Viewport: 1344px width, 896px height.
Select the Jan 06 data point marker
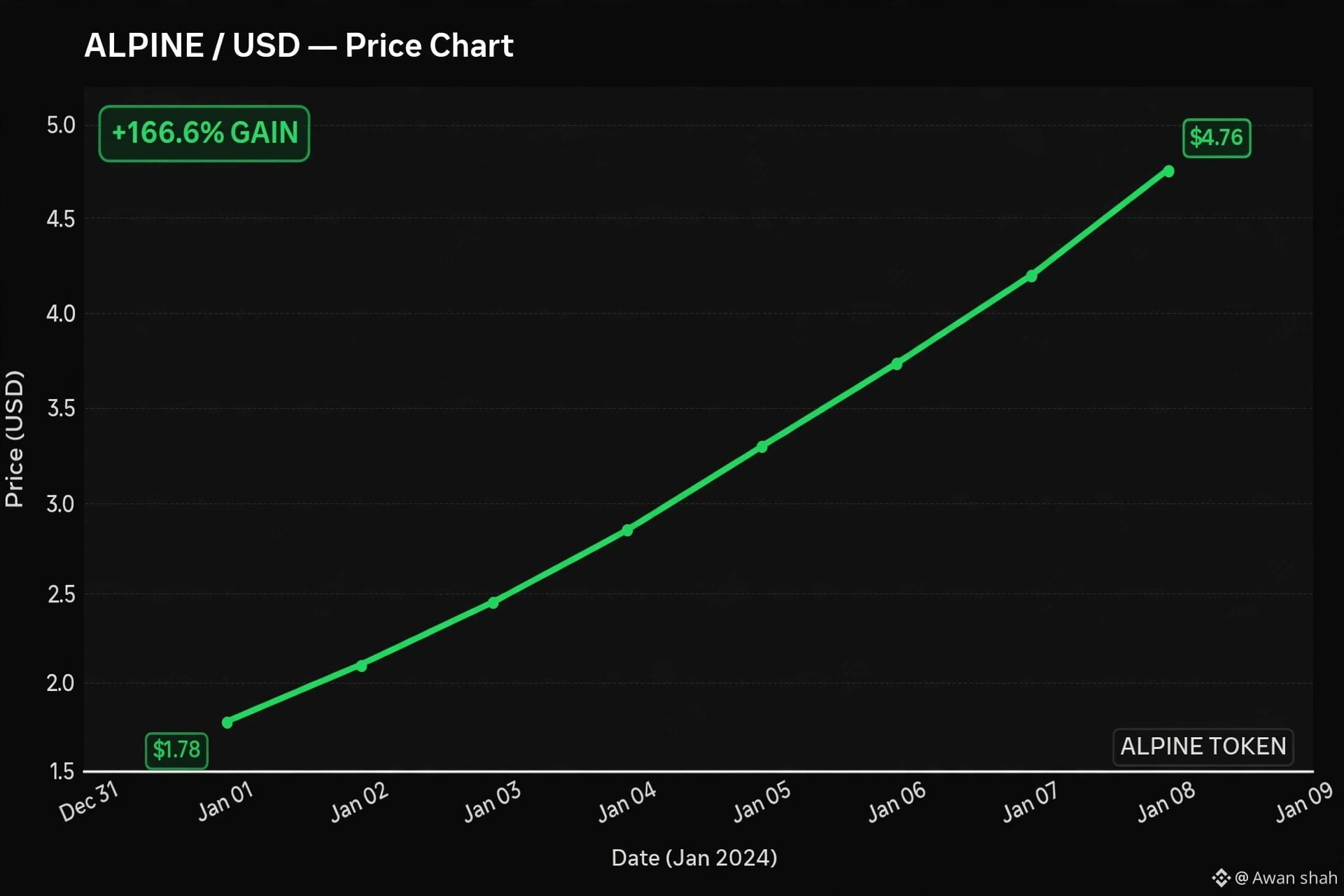(x=897, y=364)
